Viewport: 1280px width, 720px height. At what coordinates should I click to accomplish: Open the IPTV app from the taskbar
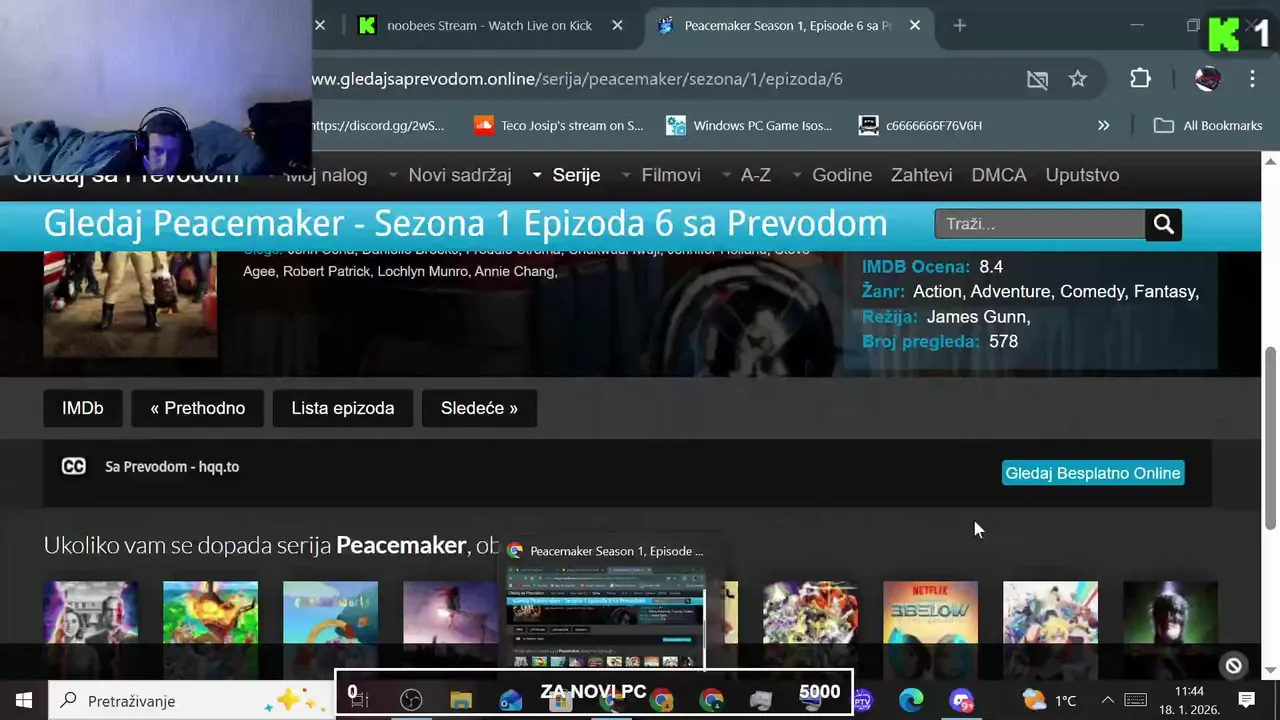click(x=862, y=700)
